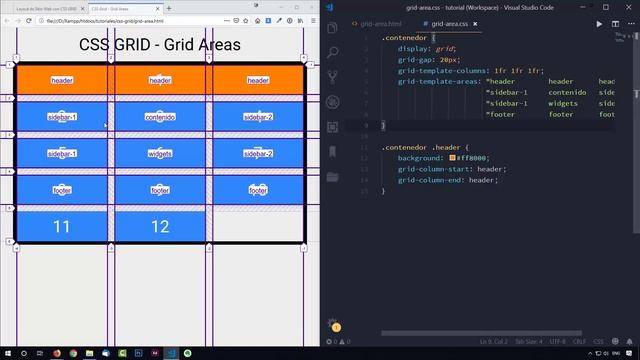The height and width of the screenshot is (360, 640).
Task: Open Firefox hamburger menu
Action: pyautogui.click(x=313, y=20)
